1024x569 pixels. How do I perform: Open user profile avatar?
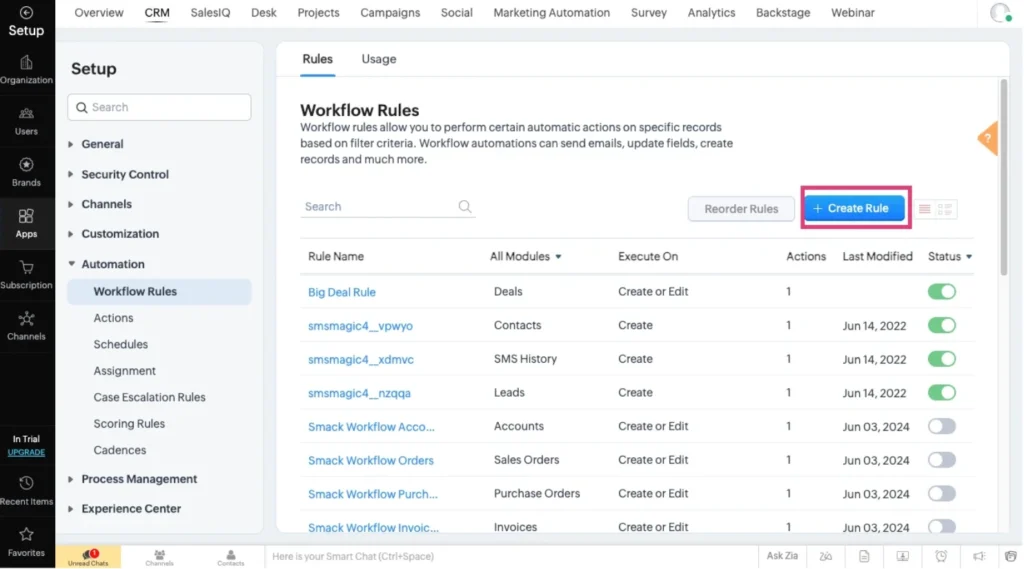click(x=1000, y=12)
